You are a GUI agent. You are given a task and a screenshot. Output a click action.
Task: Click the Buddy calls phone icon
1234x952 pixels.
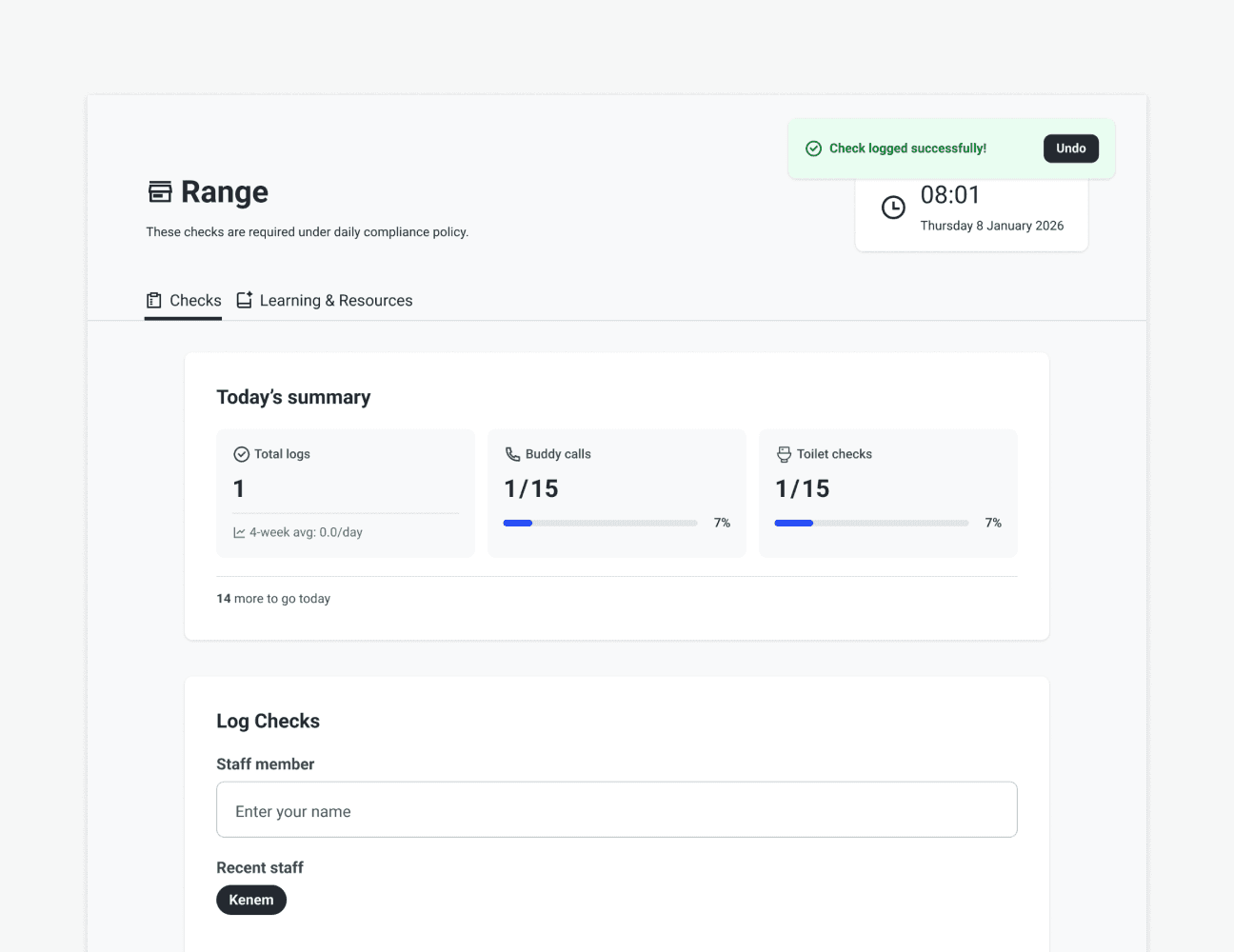point(512,454)
